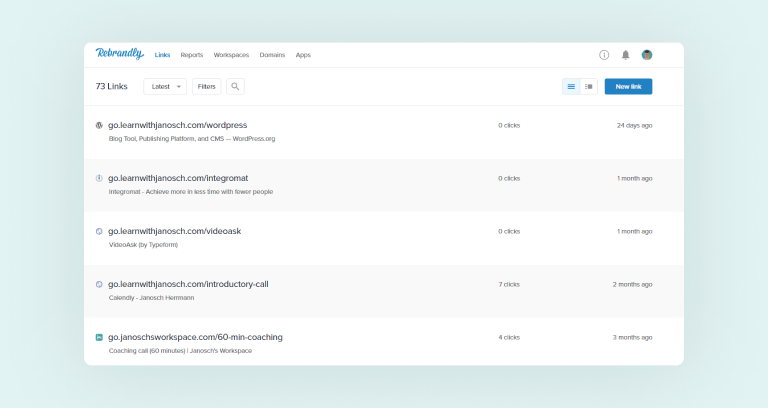The height and width of the screenshot is (408, 768).
Task: Click '7 clicks' on introductory-call row
Action: [509, 284]
